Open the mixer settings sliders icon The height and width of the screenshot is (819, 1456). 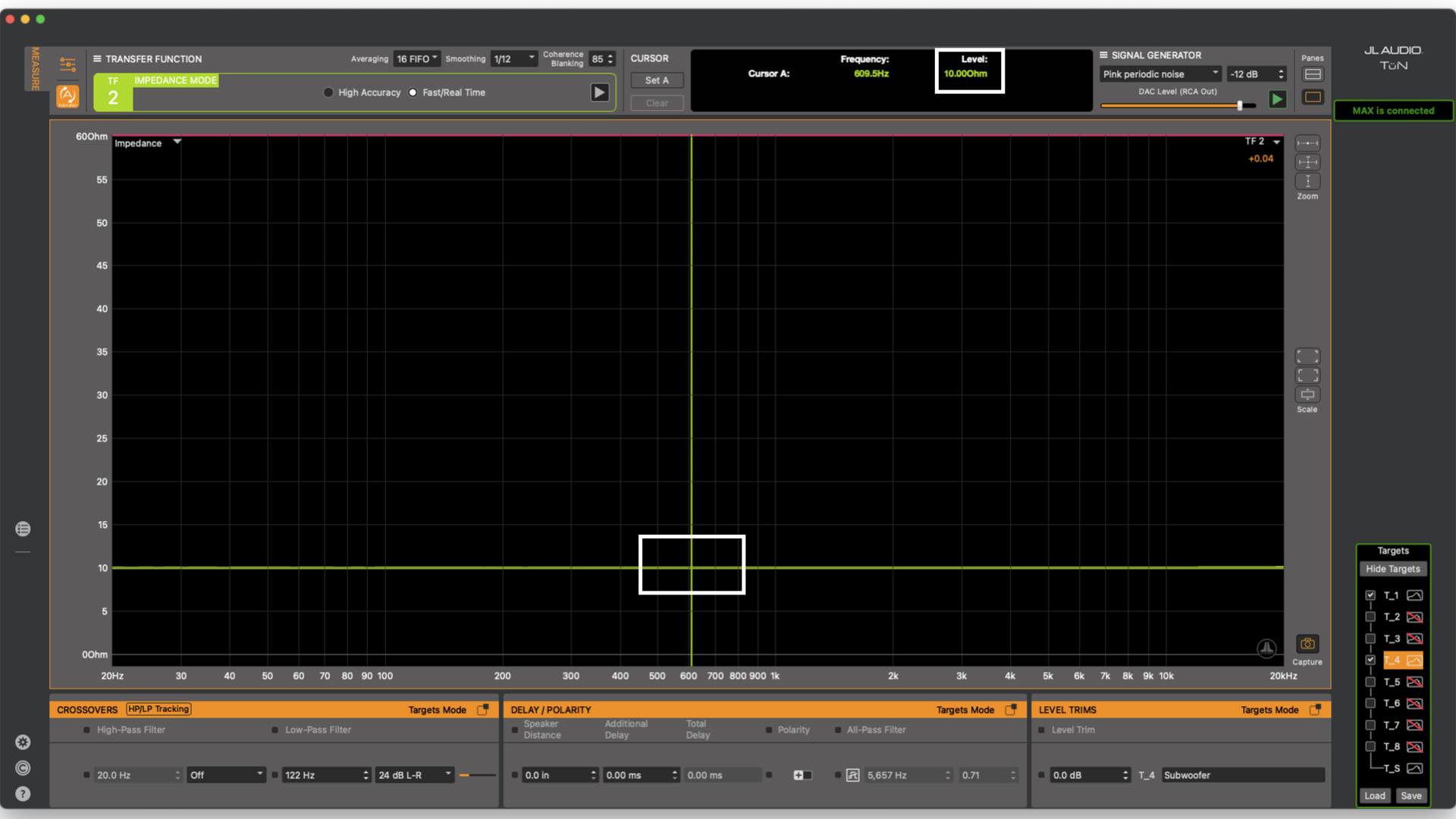pyautogui.click(x=67, y=64)
